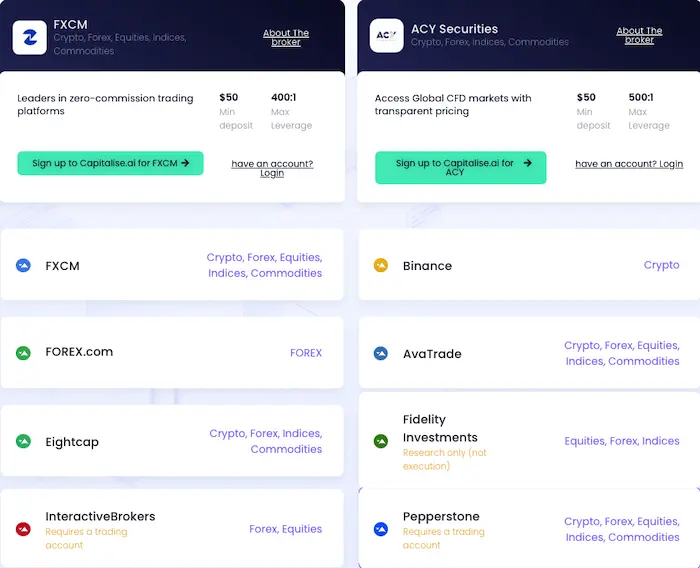This screenshot has height=568, width=700.
Task: Click the blue icon beside FXCM row
Action: coord(23,265)
